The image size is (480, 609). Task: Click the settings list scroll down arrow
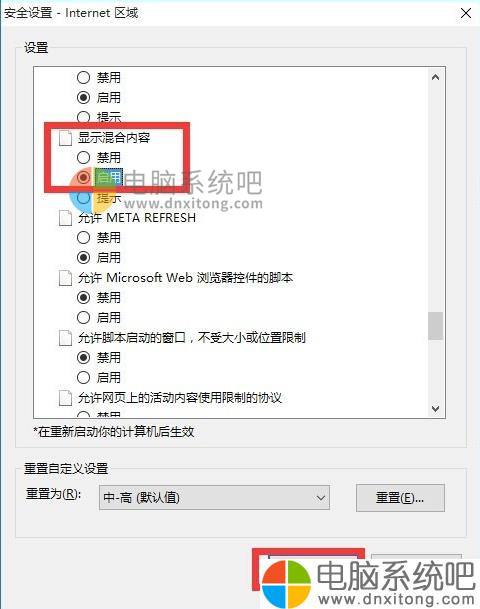(x=435, y=409)
